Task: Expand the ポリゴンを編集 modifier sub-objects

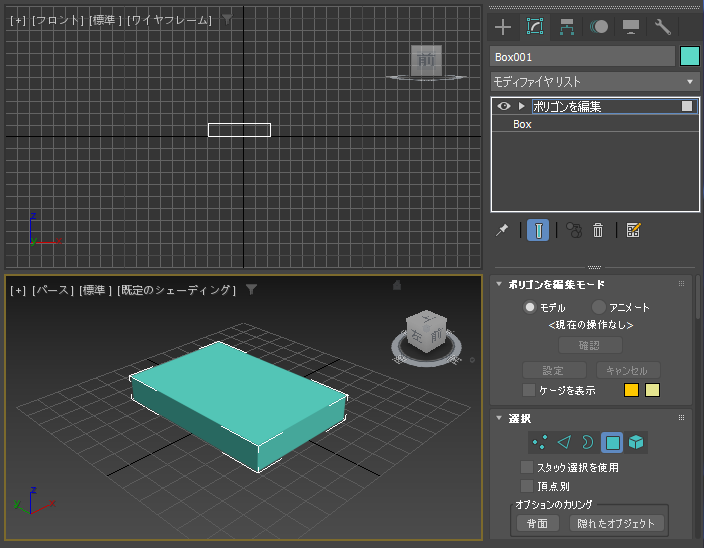Action: pyautogui.click(x=521, y=106)
